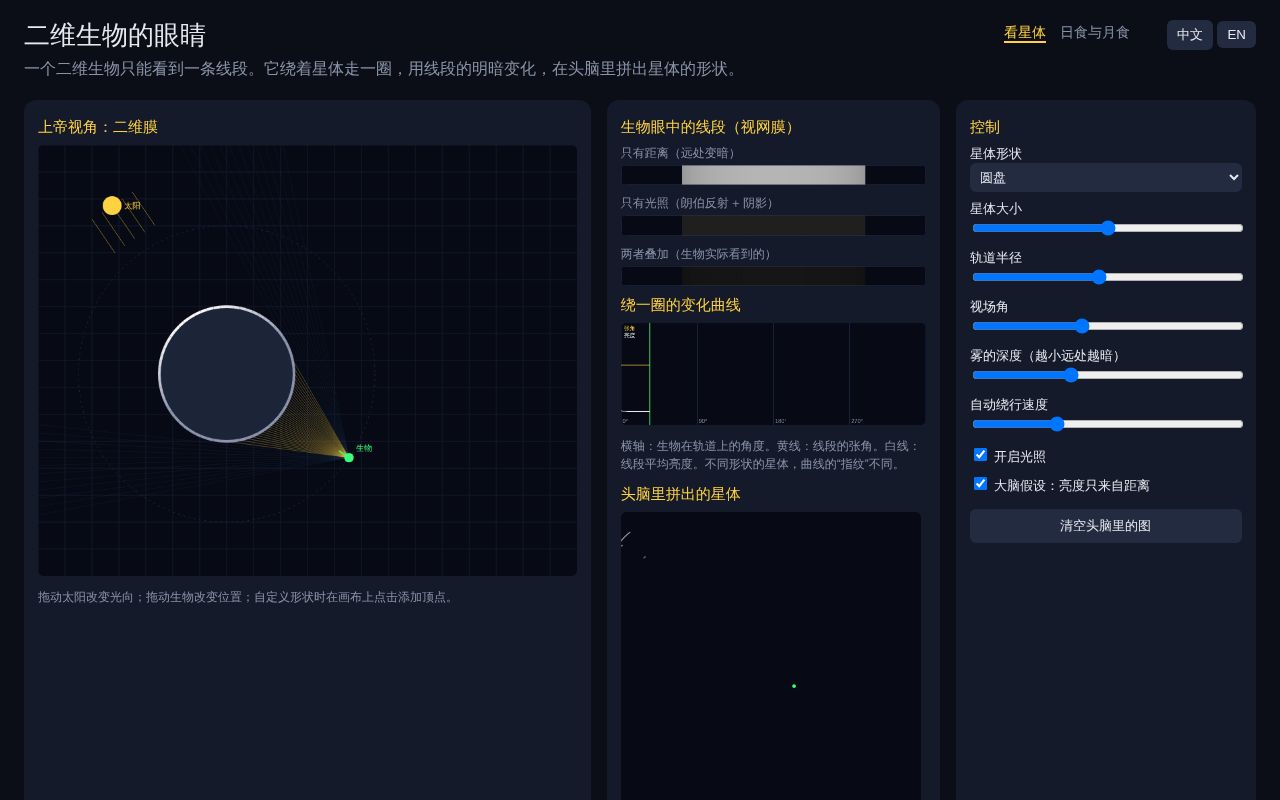Click the hint text starting 拖动太阳改变光向
The height and width of the screenshot is (800, 1280).
(248, 597)
